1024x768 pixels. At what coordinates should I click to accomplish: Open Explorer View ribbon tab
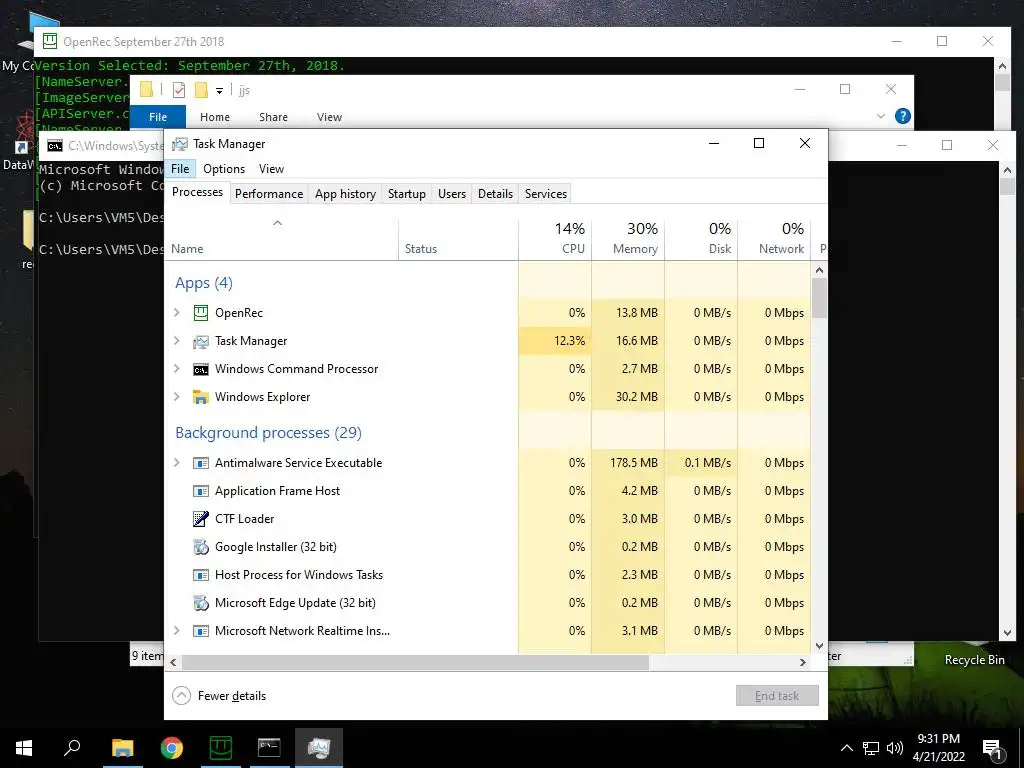329,117
